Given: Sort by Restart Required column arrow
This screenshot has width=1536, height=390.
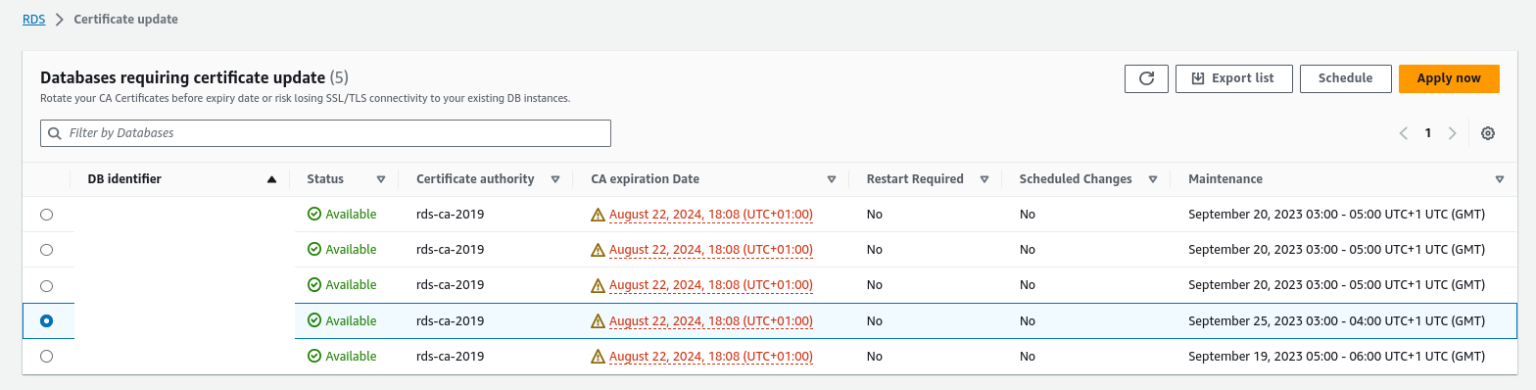Looking at the screenshot, I should point(984,180).
